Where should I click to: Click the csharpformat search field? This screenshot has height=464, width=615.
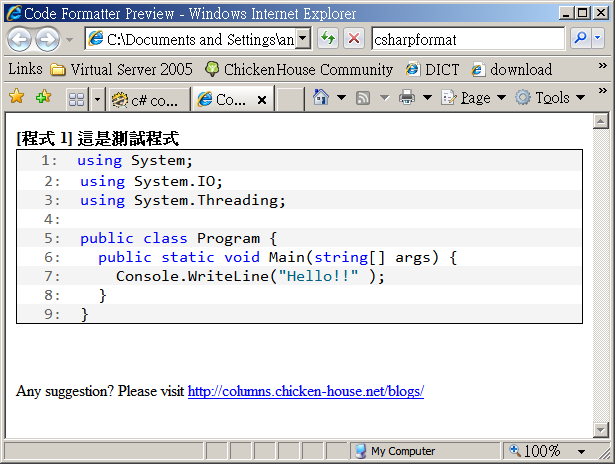pyautogui.click(x=467, y=39)
